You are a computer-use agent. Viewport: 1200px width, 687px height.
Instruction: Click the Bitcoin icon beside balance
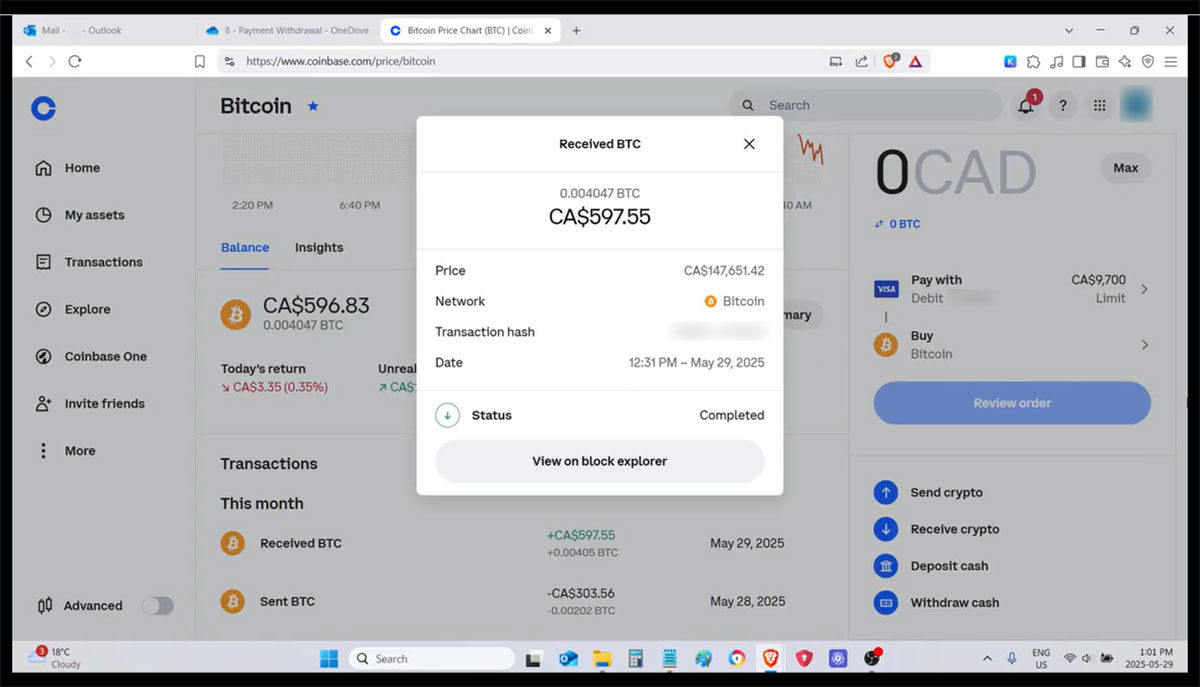click(x=236, y=313)
